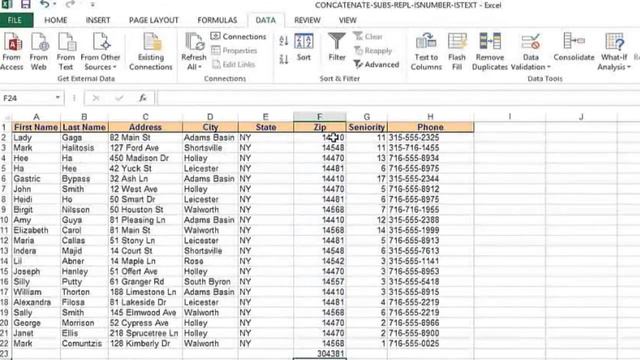640x360 pixels.
Task: Switch to the FORMULAS tab
Action: coord(217,20)
